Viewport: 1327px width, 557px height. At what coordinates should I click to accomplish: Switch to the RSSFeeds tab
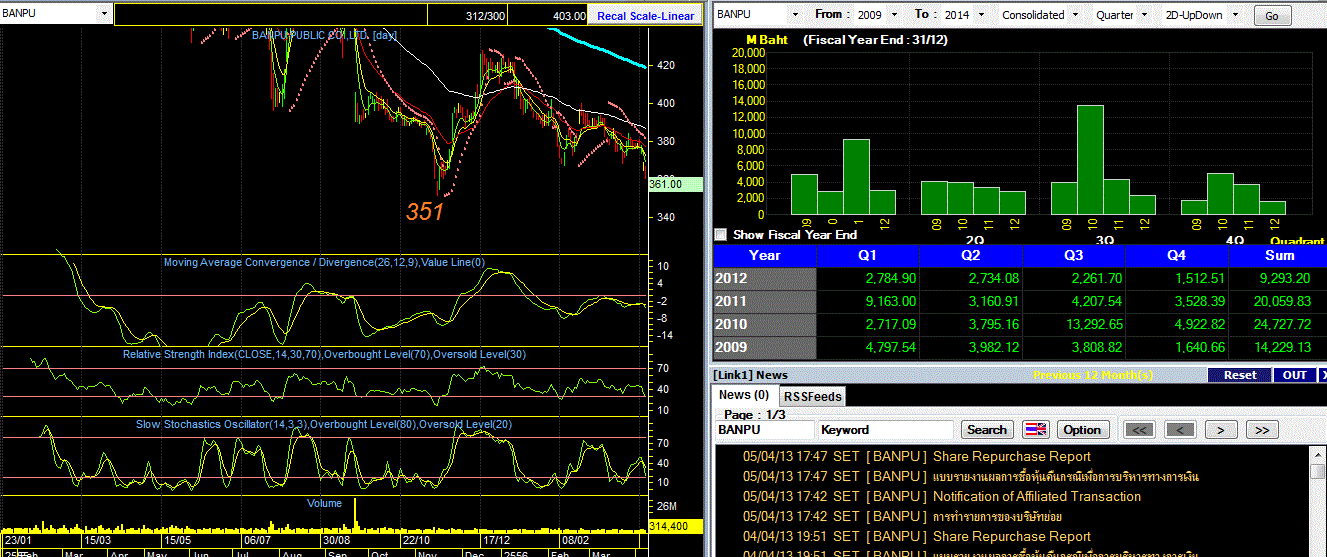(x=812, y=396)
